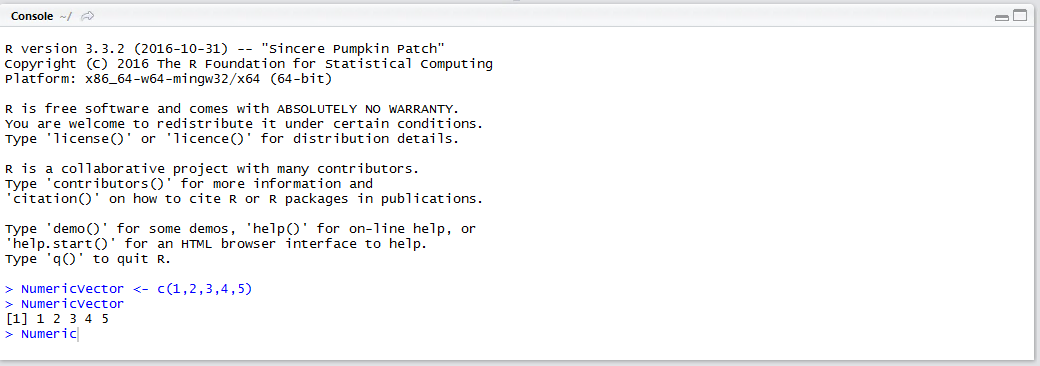Click the 'demo()' for some demos line
1040x366 pixels.
point(240,229)
